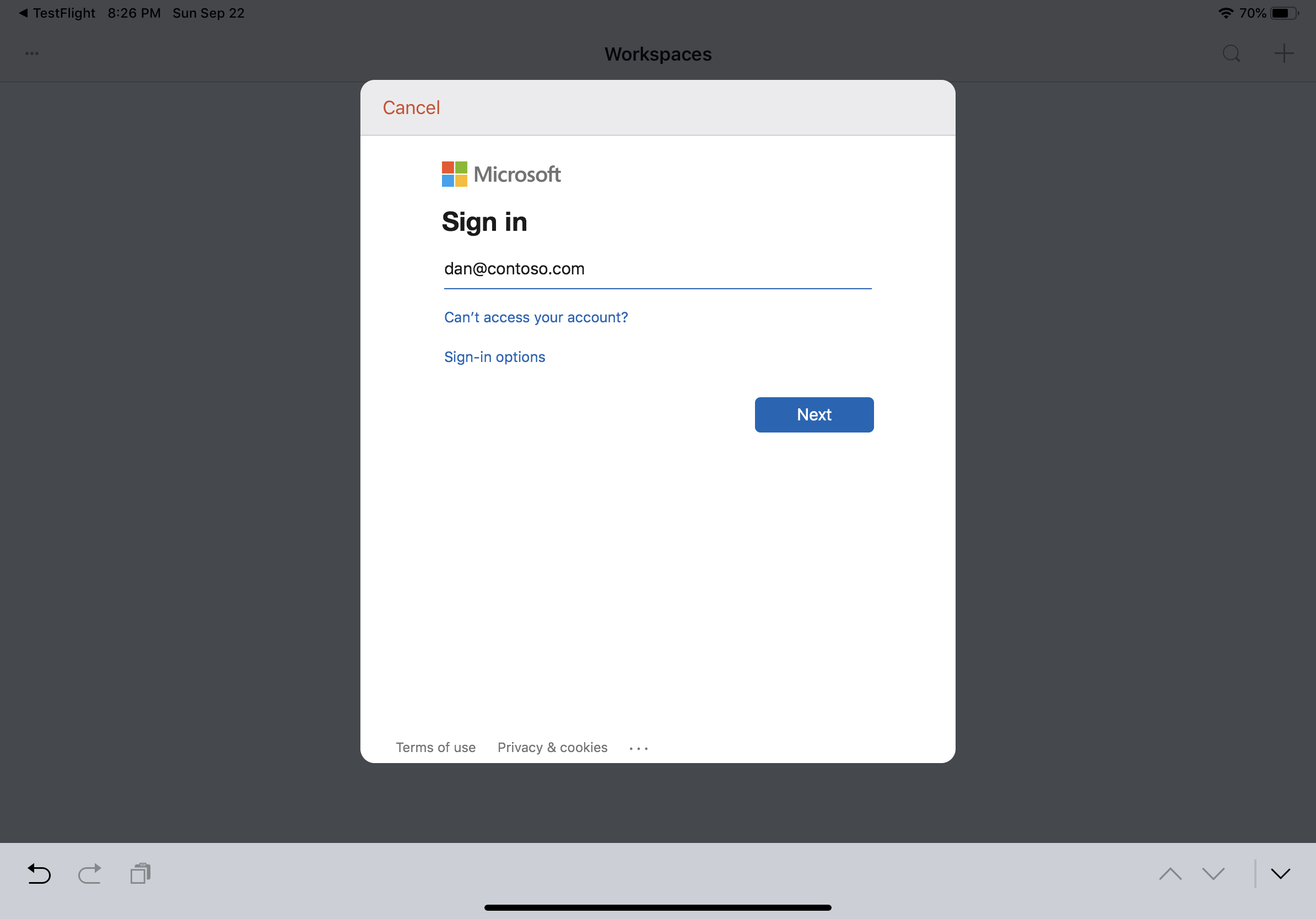Click the Sign-in options link
Image resolution: width=1316 pixels, height=919 pixels.
(495, 357)
